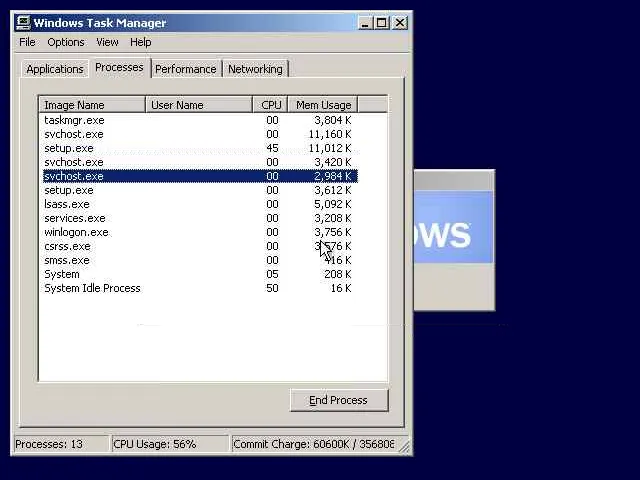Viewport: 640px width, 480px height.
Task: Maximize the Task Manager window
Action: click(382, 23)
